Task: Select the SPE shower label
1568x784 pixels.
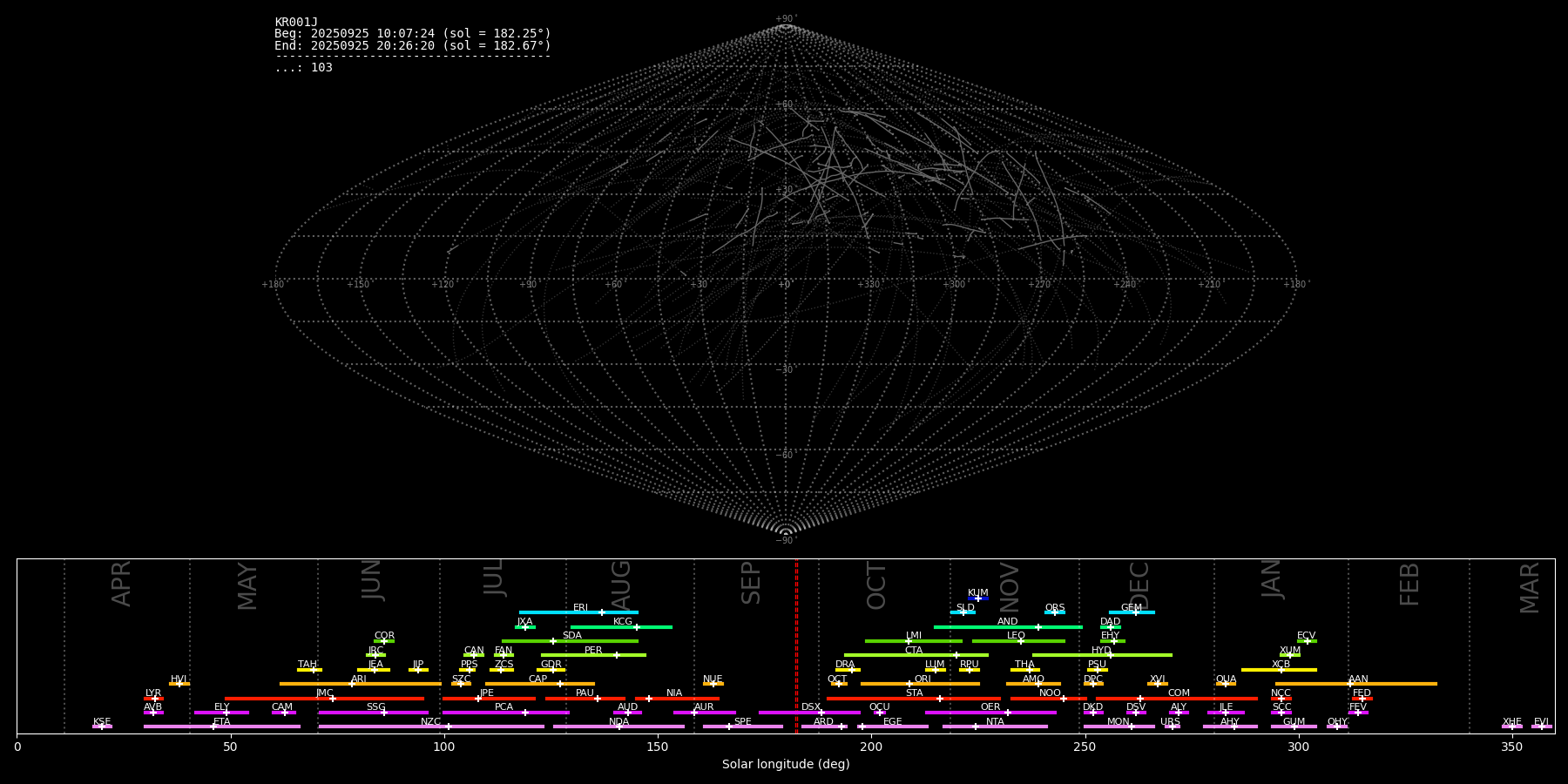Action: [x=742, y=722]
